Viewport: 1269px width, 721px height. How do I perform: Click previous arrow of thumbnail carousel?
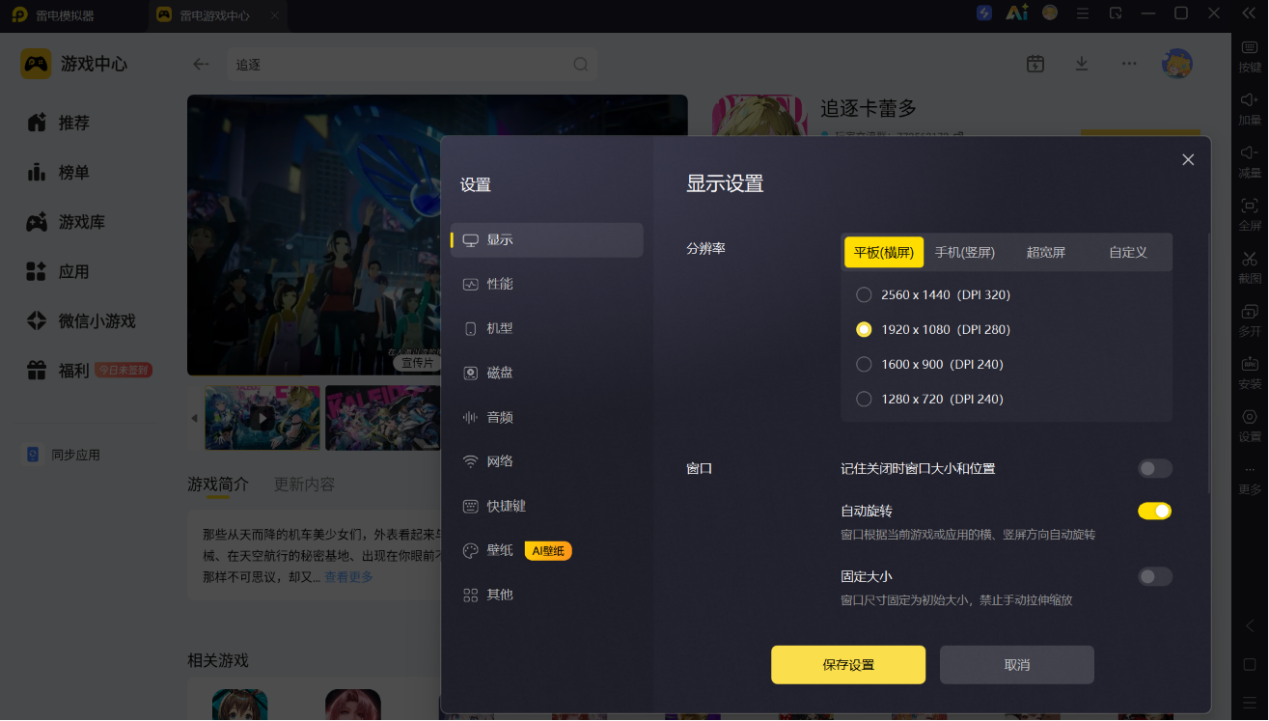(194, 418)
